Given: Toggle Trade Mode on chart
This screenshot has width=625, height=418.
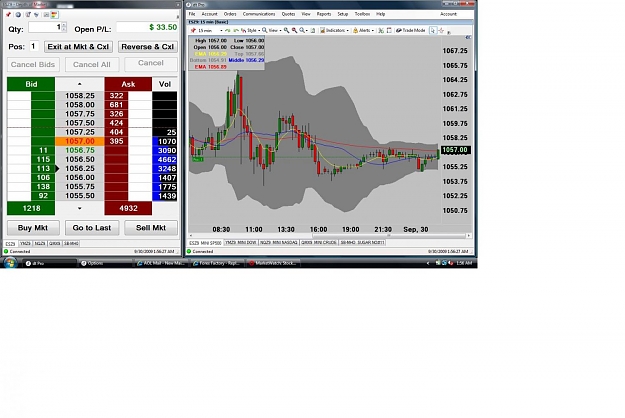Looking at the screenshot, I should point(411,30).
